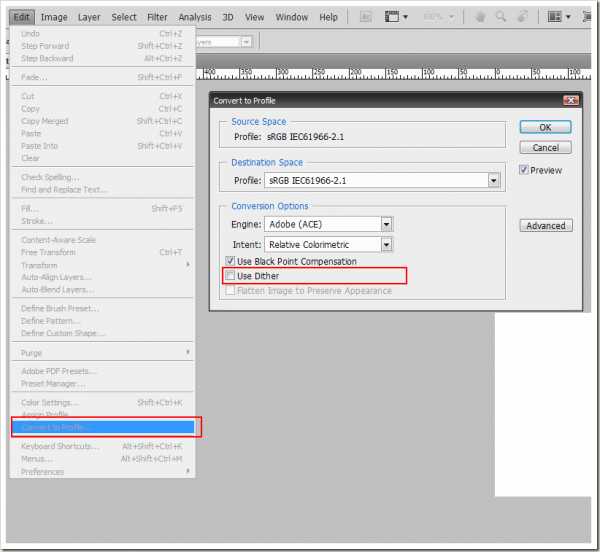Screen dimensions: 600x552
Task: Choose Step Backward in Edit menu
Action: tap(103, 59)
